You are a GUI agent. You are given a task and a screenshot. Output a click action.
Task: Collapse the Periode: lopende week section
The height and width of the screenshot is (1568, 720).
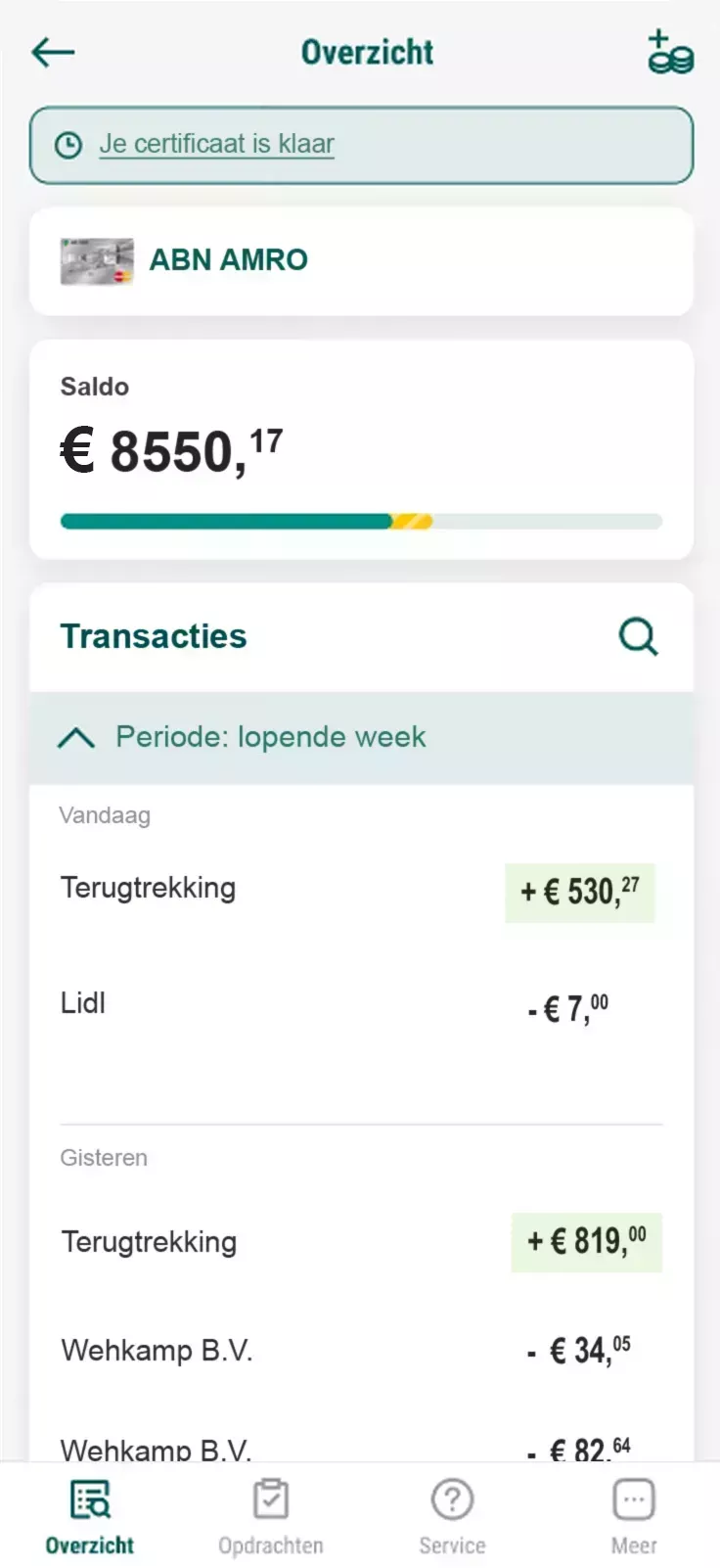point(76,738)
